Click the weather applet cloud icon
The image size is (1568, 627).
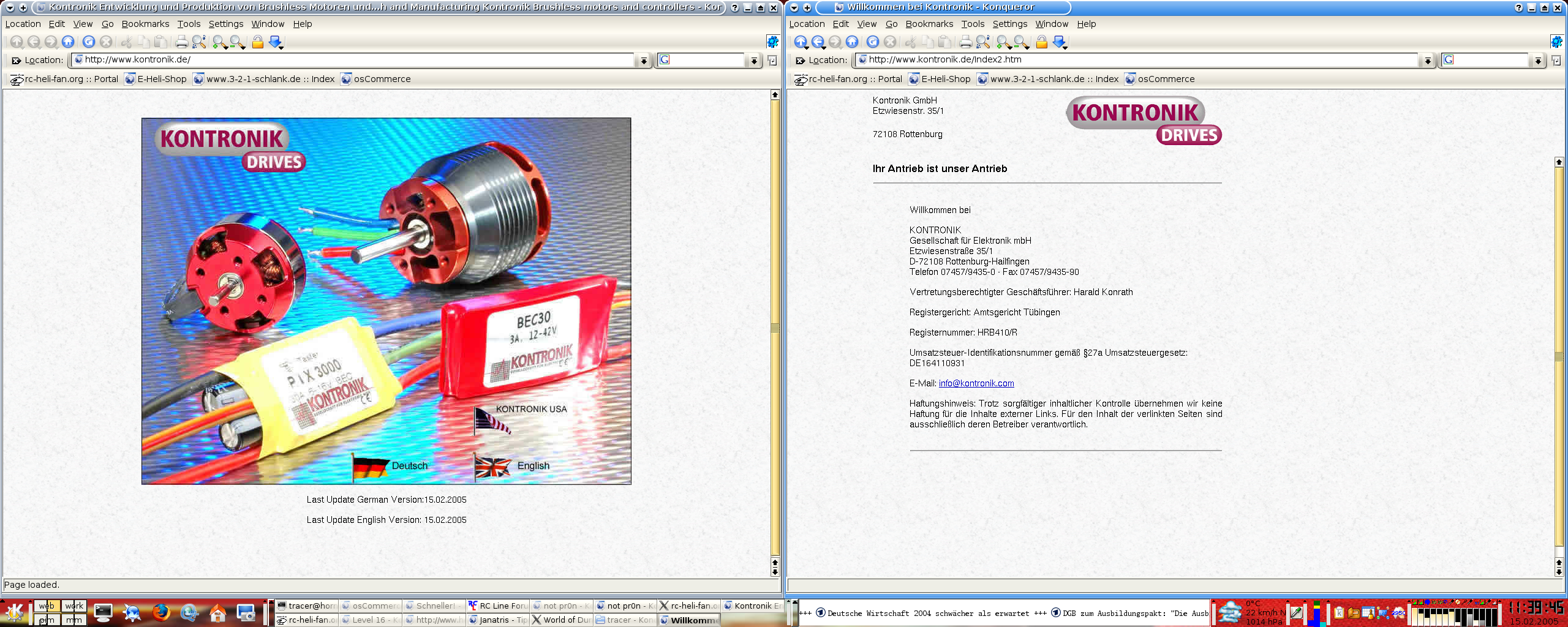point(1229,613)
